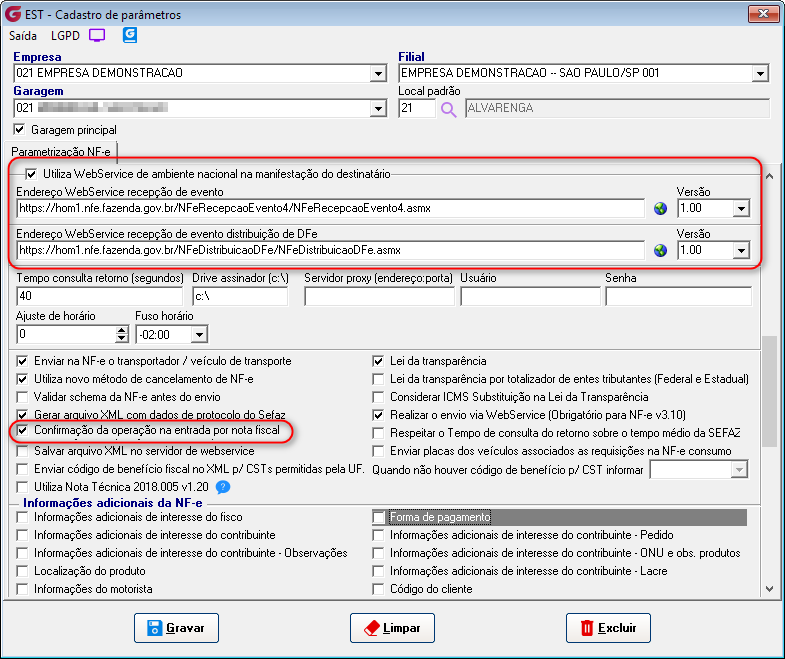Enable Código do cliente checkbox
Screen dimensions: 785x659
(378, 589)
